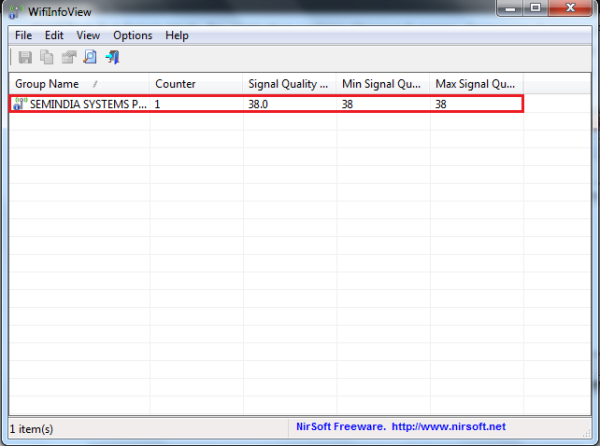This screenshot has width=600, height=446.
Task: Open the Edit menu
Action: point(54,36)
